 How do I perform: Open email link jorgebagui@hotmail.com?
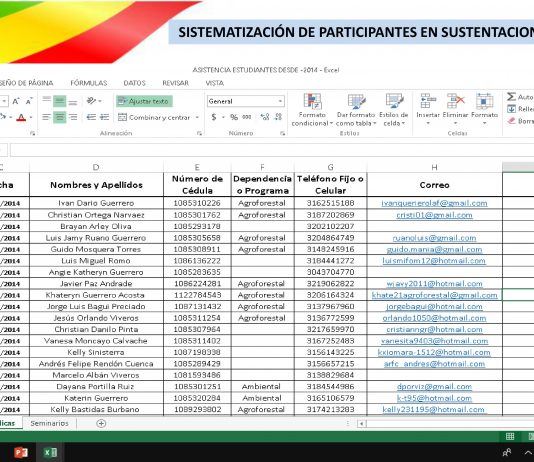[434, 306]
